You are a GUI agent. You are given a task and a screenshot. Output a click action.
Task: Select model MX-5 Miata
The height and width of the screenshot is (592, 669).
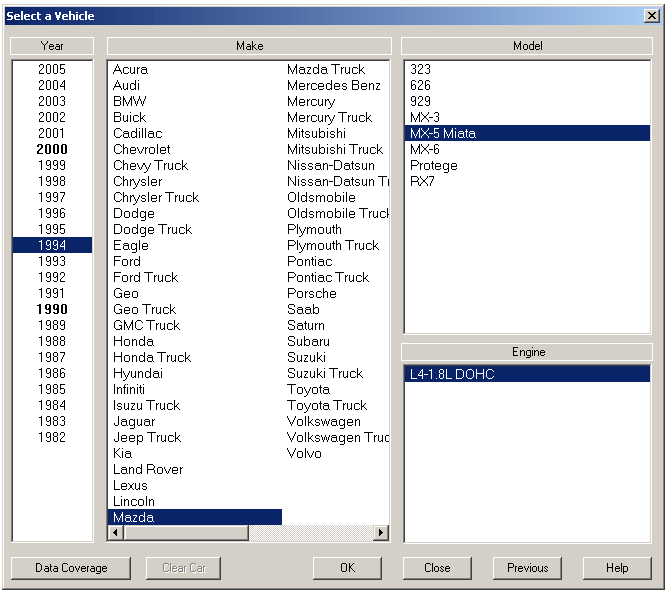click(x=527, y=133)
